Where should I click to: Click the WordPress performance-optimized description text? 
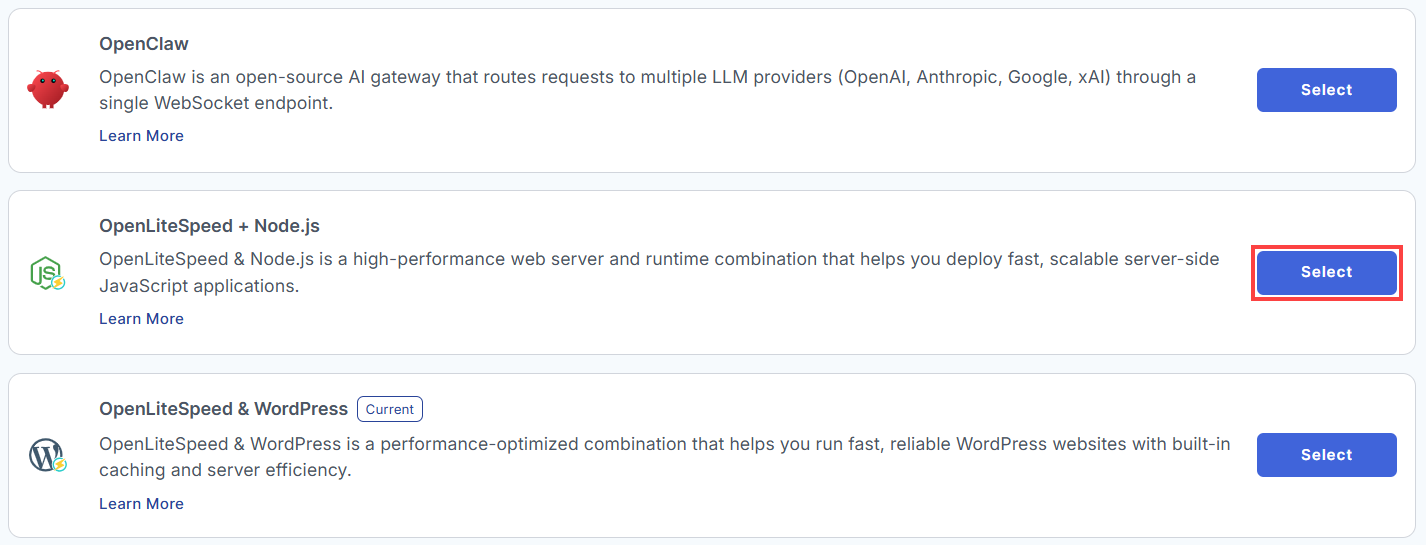point(664,456)
